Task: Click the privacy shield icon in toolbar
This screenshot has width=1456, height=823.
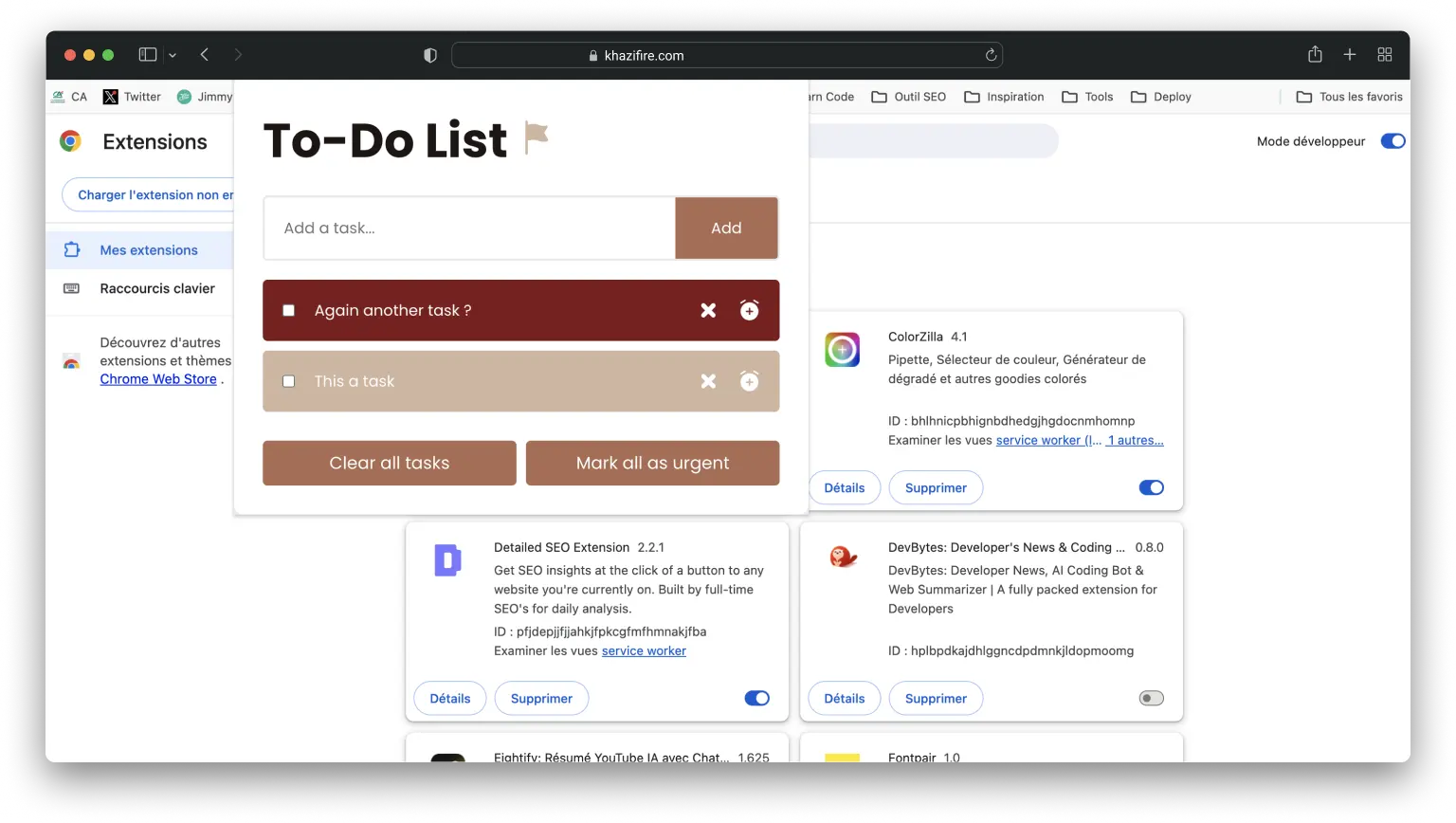Action: [430, 55]
